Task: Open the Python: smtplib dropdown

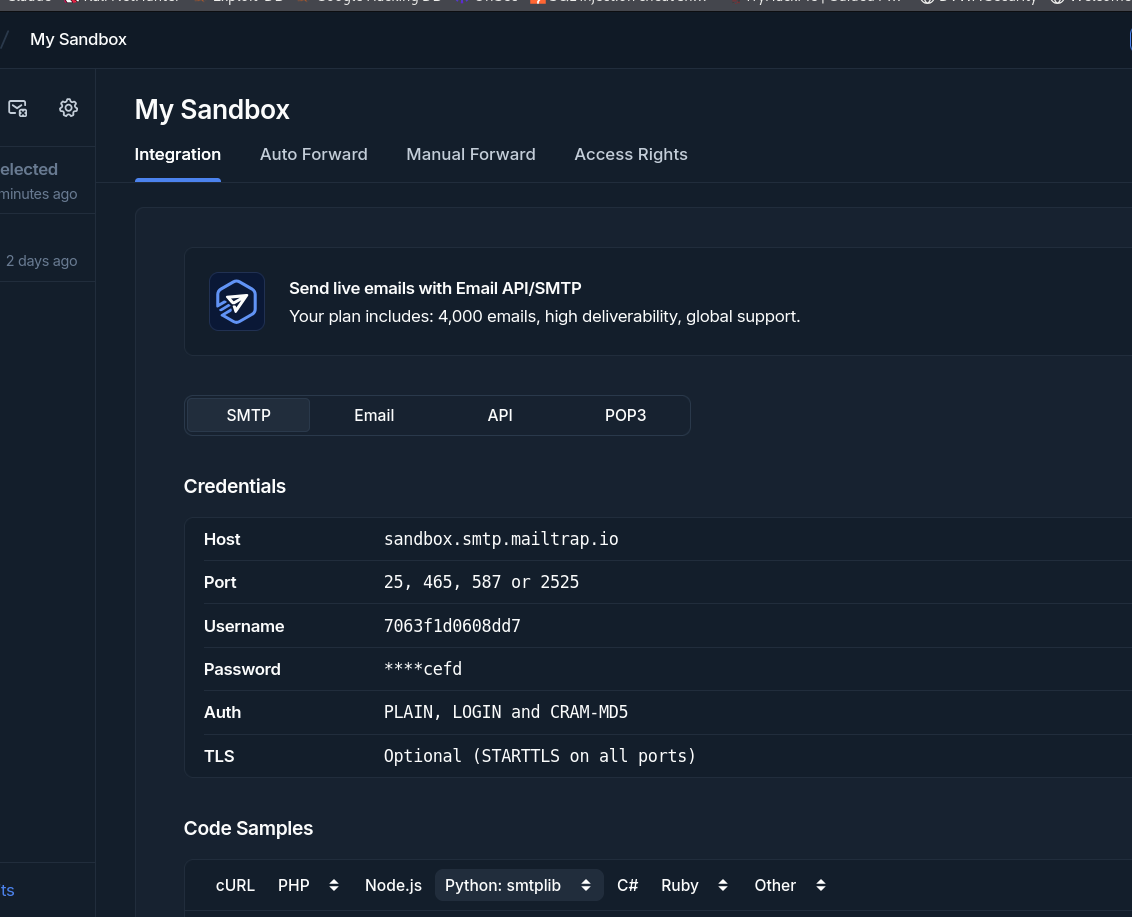Action: 518,885
